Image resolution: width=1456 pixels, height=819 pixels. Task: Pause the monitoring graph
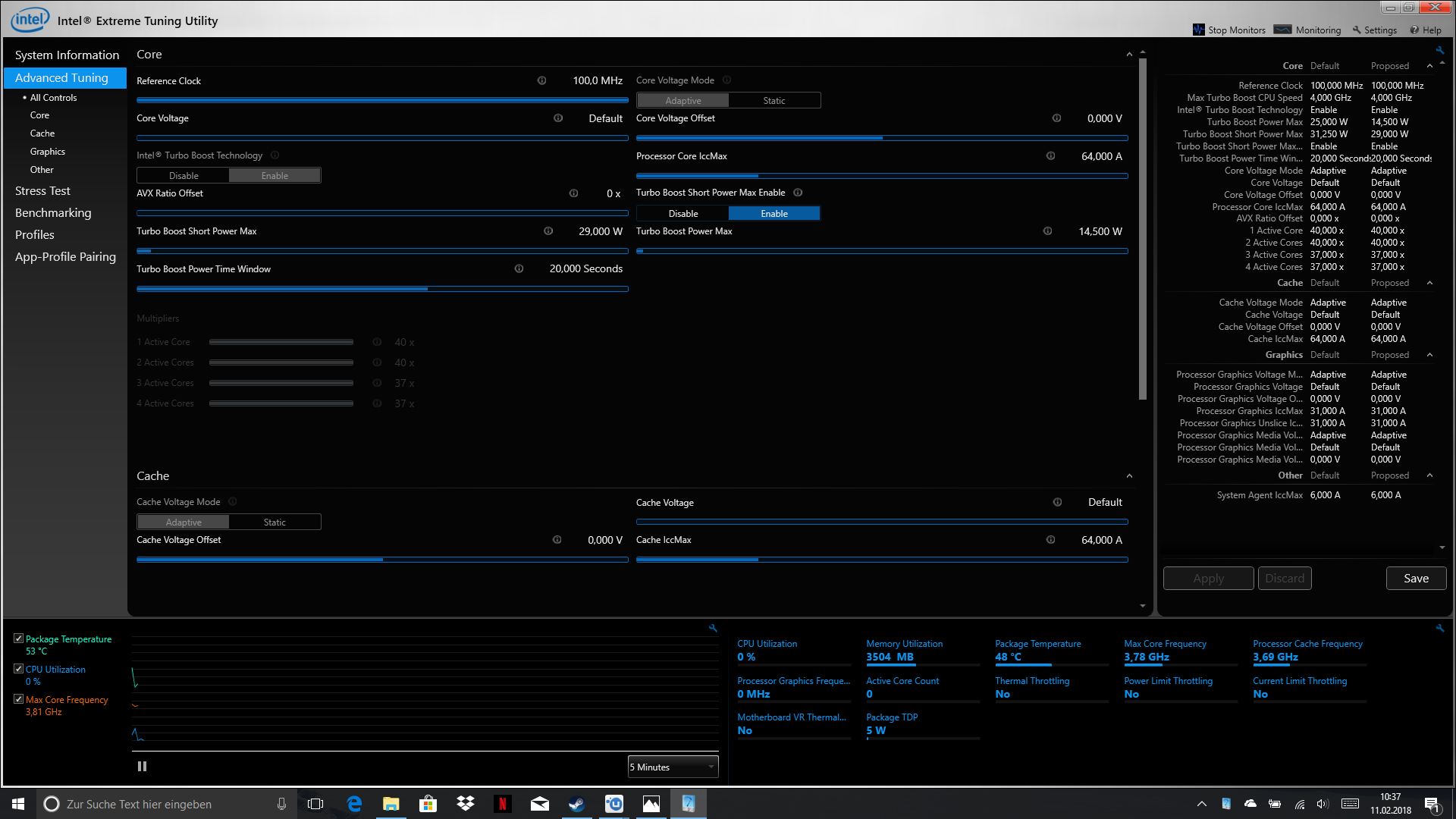[142, 767]
